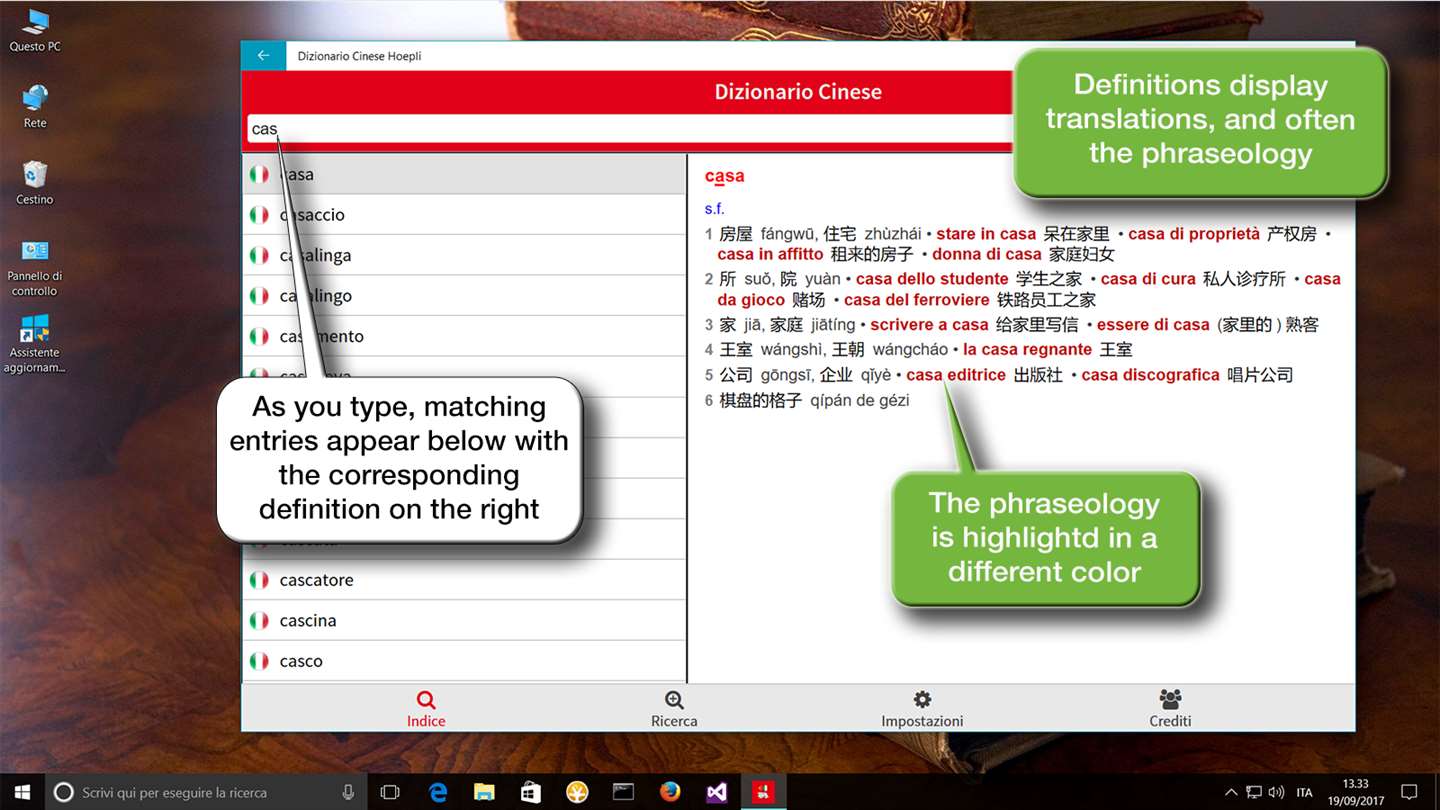Open the Action Center notifications icon
The height and width of the screenshot is (810, 1440).
[1409, 792]
